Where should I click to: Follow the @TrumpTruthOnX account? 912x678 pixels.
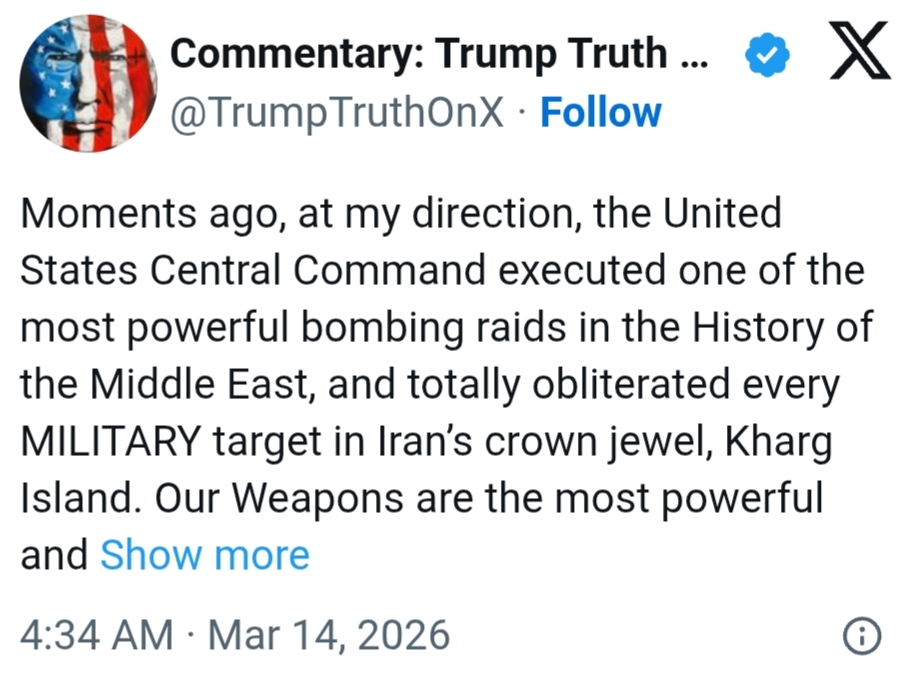pyautogui.click(x=600, y=113)
